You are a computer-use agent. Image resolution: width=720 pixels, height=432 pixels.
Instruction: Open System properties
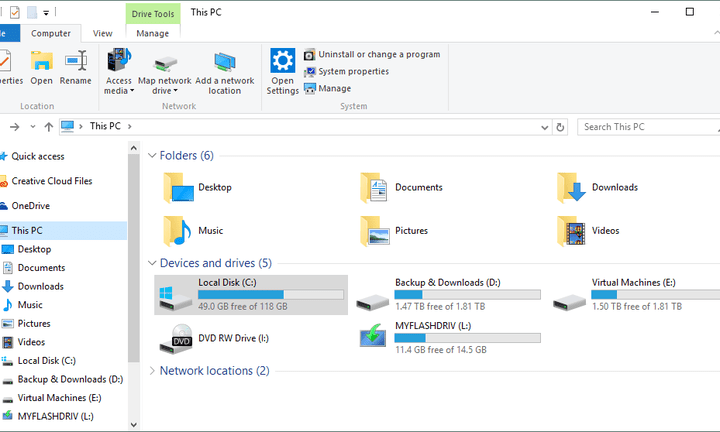coord(347,72)
